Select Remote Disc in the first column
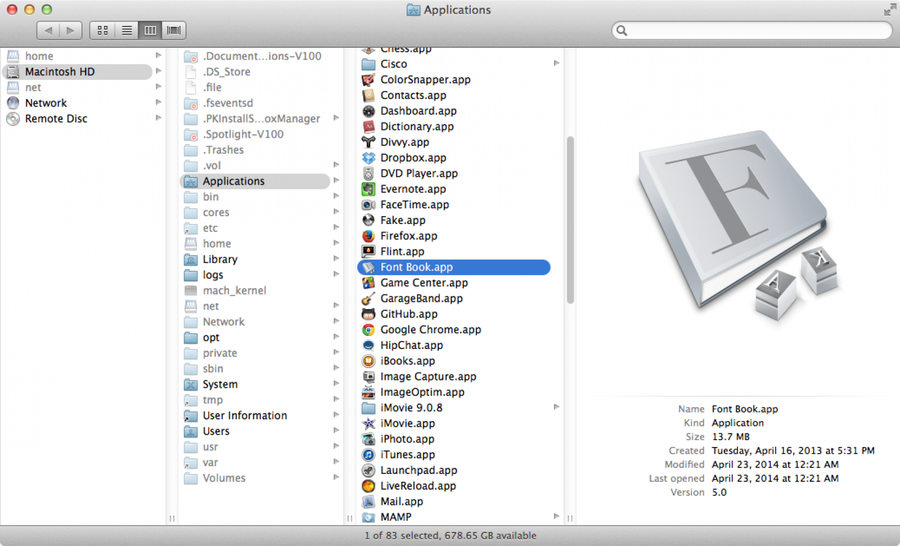Screen dimensions: 900x546 click(x=56, y=119)
